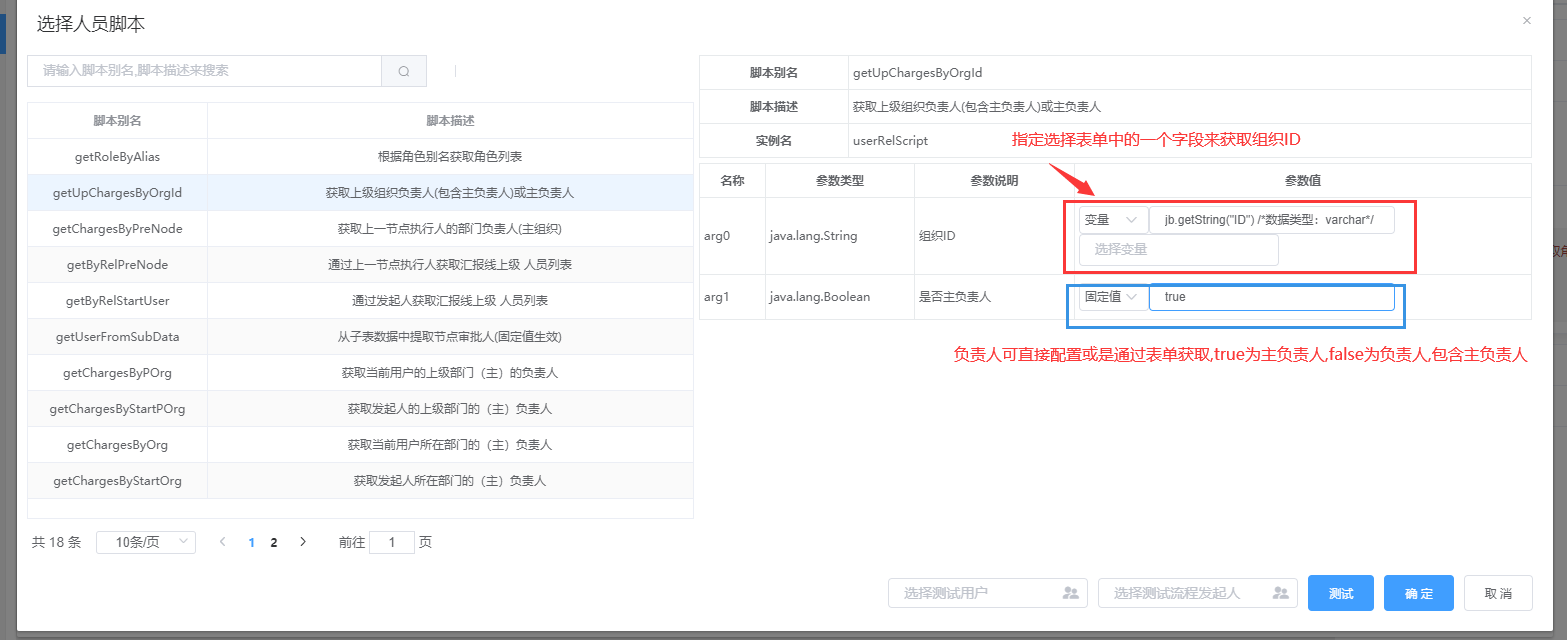Click the java.lang.String type cell
The height and width of the screenshot is (640, 1567).
pyautogui.click(x=839, y=236)
